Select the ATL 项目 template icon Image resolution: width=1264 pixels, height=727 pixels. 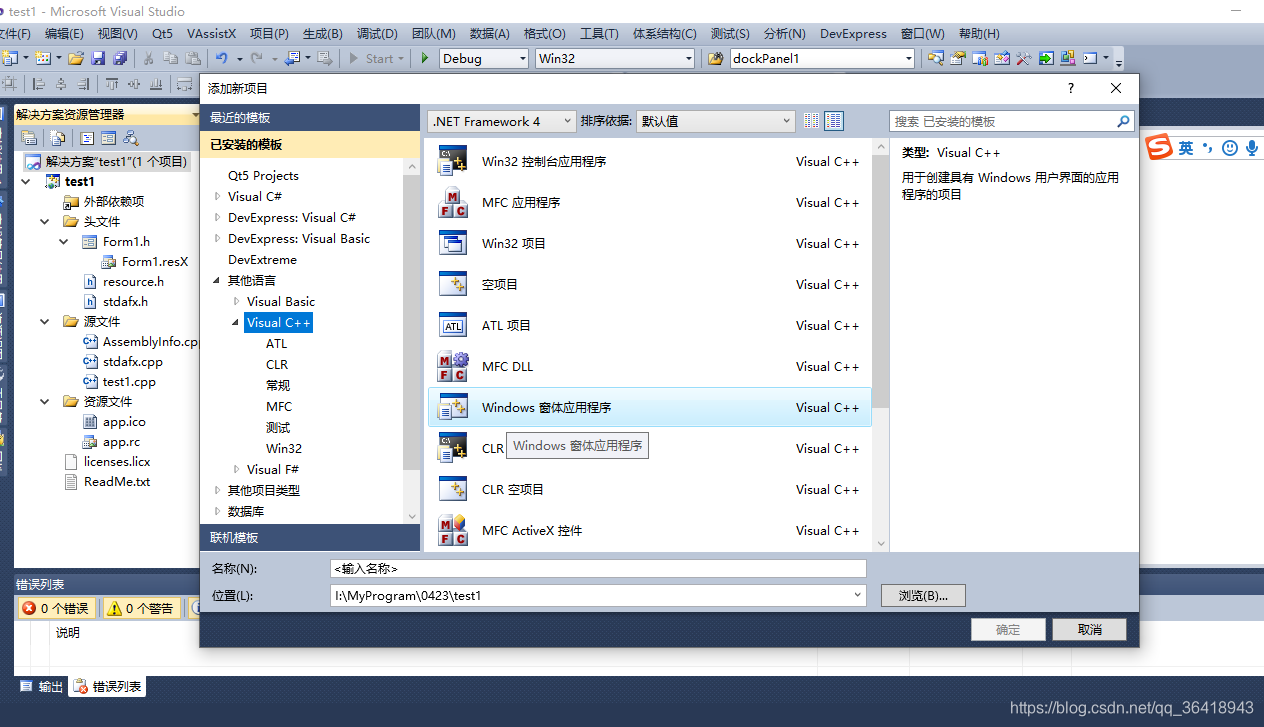click(453, 325)
